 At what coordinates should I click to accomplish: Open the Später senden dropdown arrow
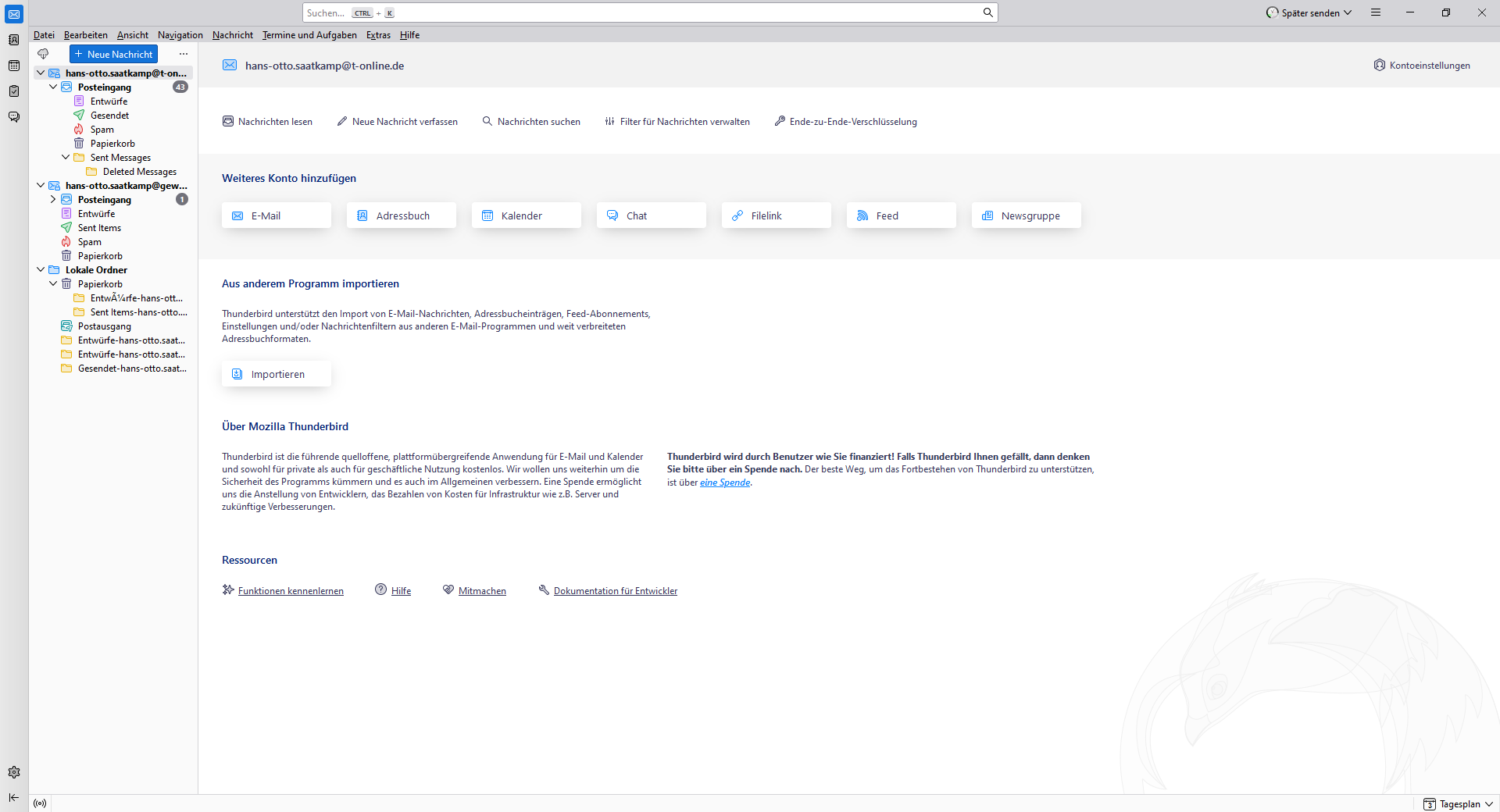tap(1348, 12)
